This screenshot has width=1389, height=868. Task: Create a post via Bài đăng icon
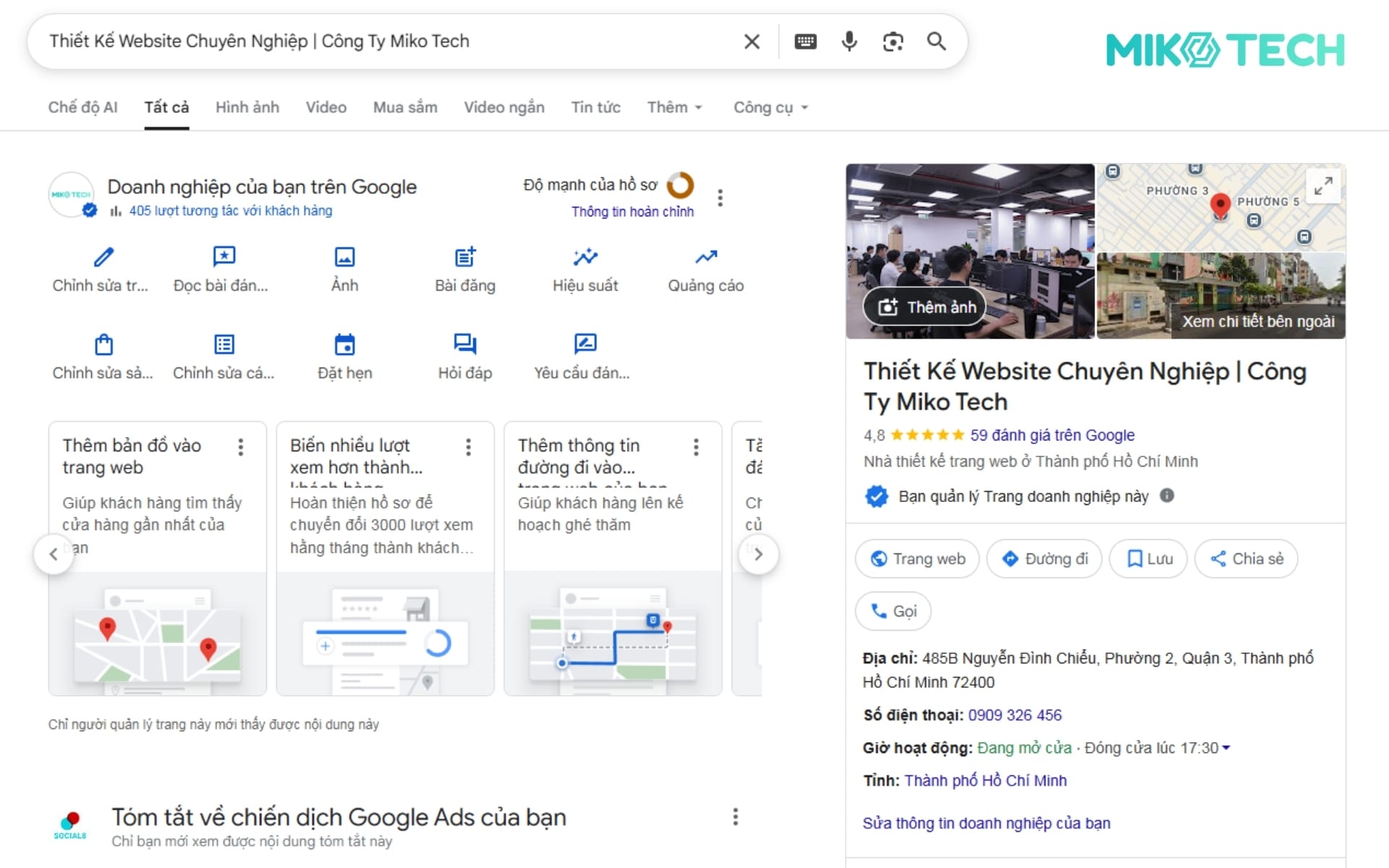[x=464, y=258]
